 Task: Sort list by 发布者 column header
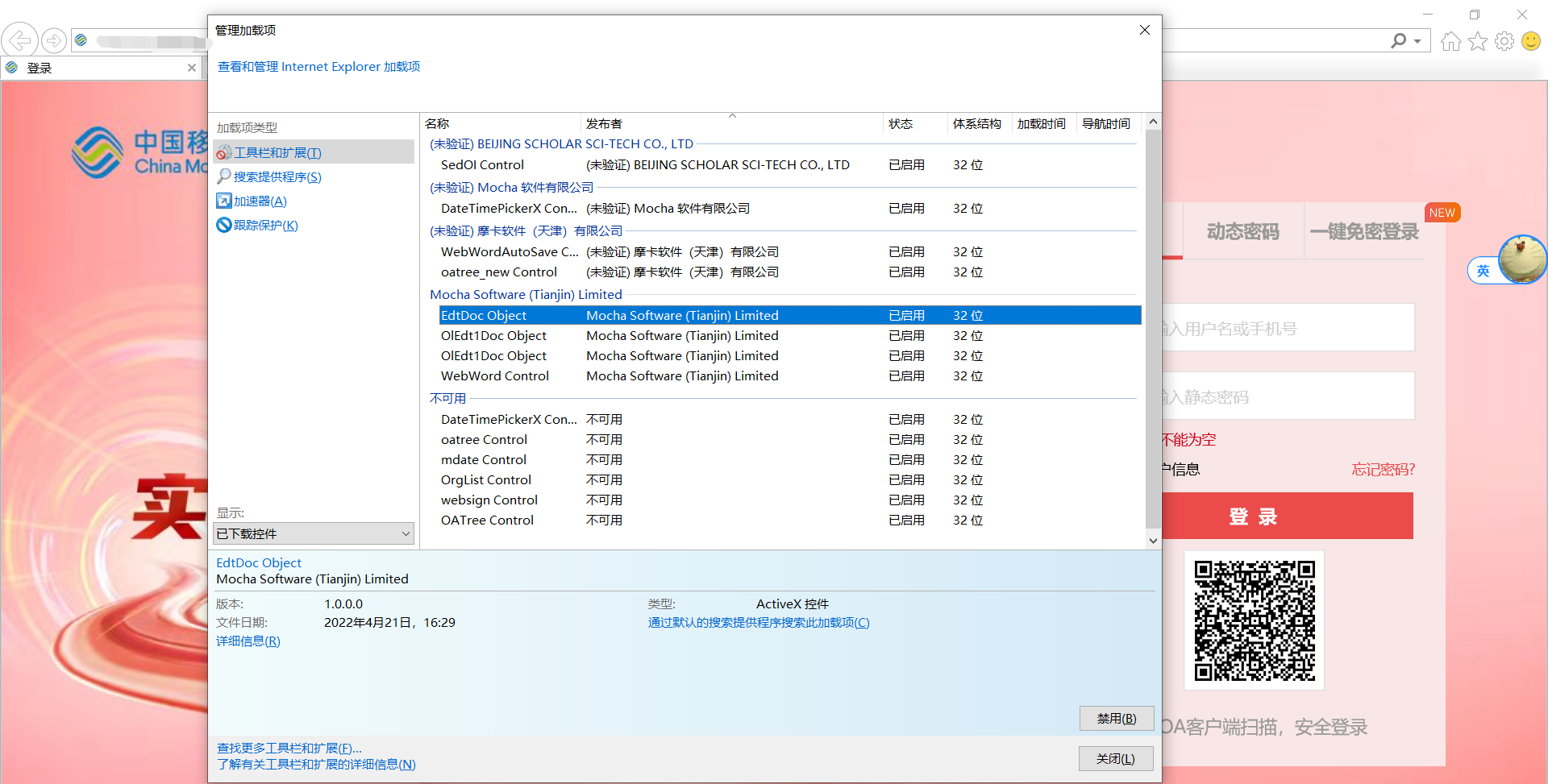click(x=604, y=123)
